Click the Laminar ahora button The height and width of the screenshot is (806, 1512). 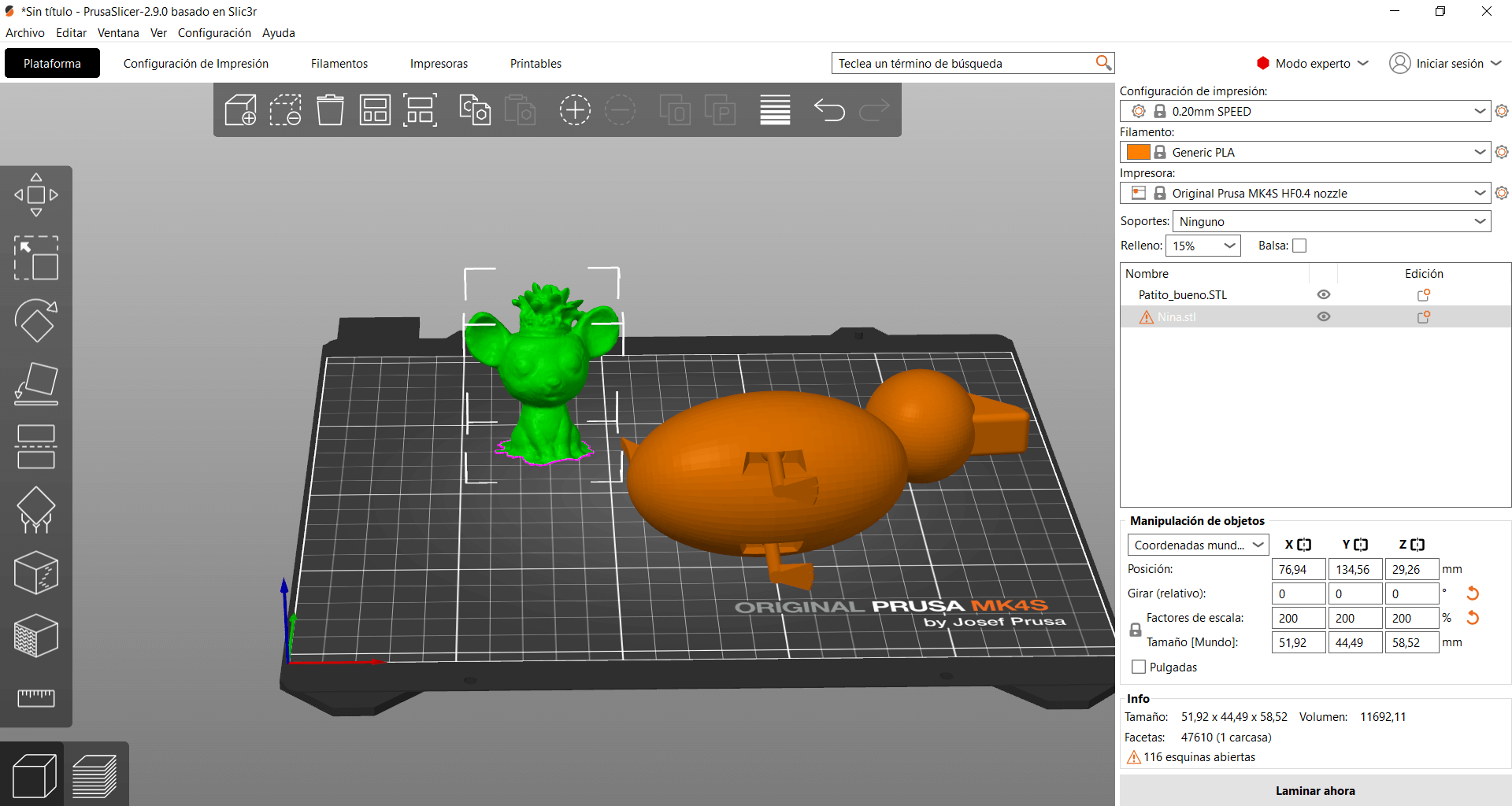coord(1315,791)
